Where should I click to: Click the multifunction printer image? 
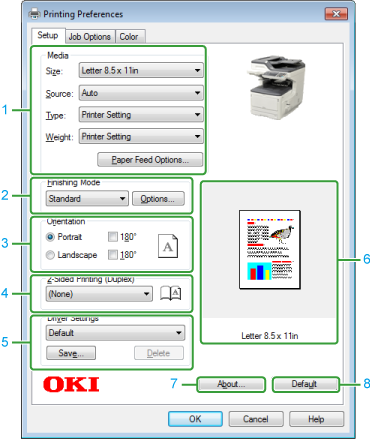click(x=276, y=87)
